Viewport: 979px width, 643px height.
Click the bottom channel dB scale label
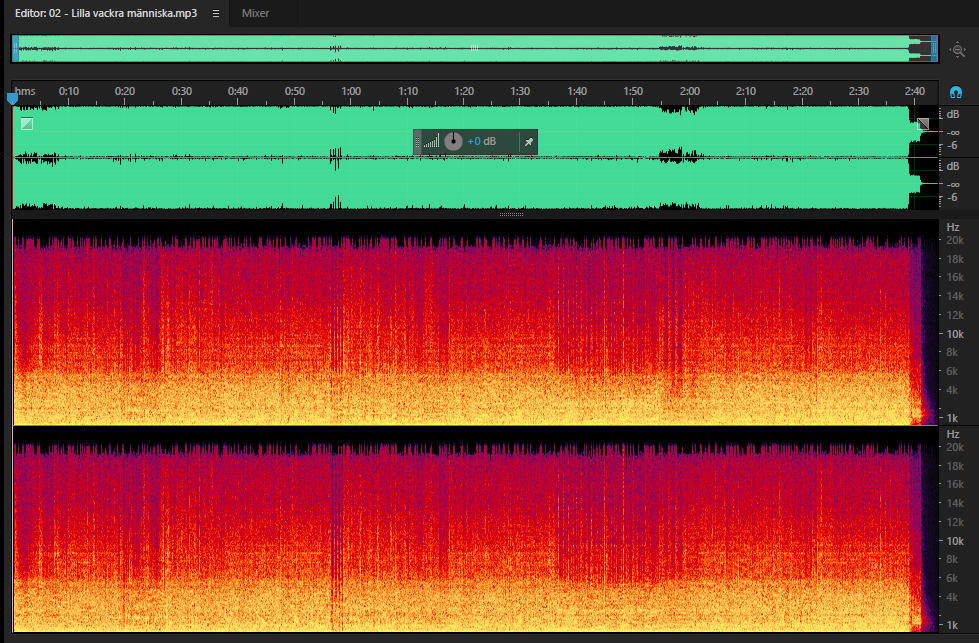(953, 166)
